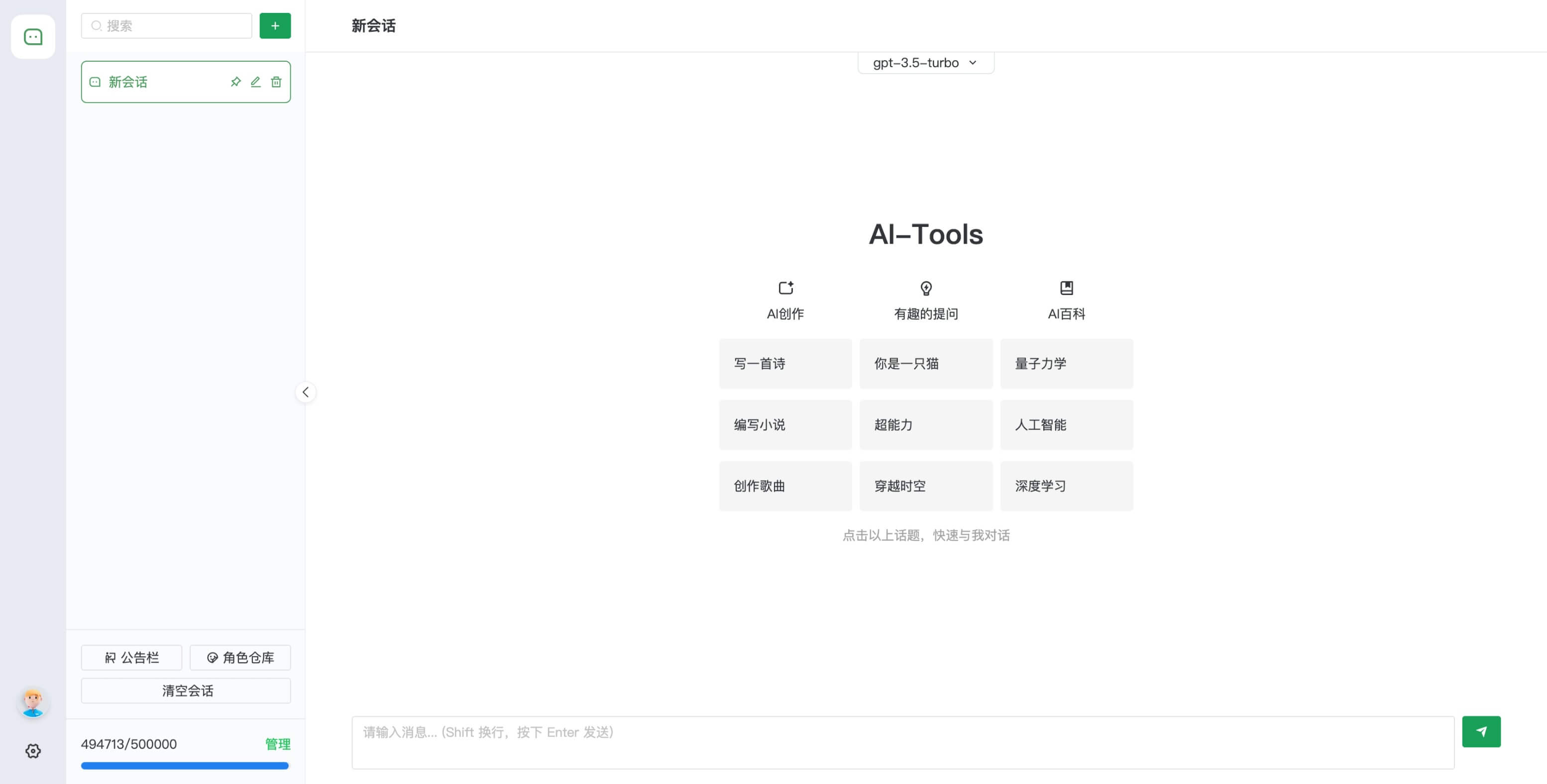Click the message input text box
This screenshot has height=784, width=1547.
tap(902, 742)
